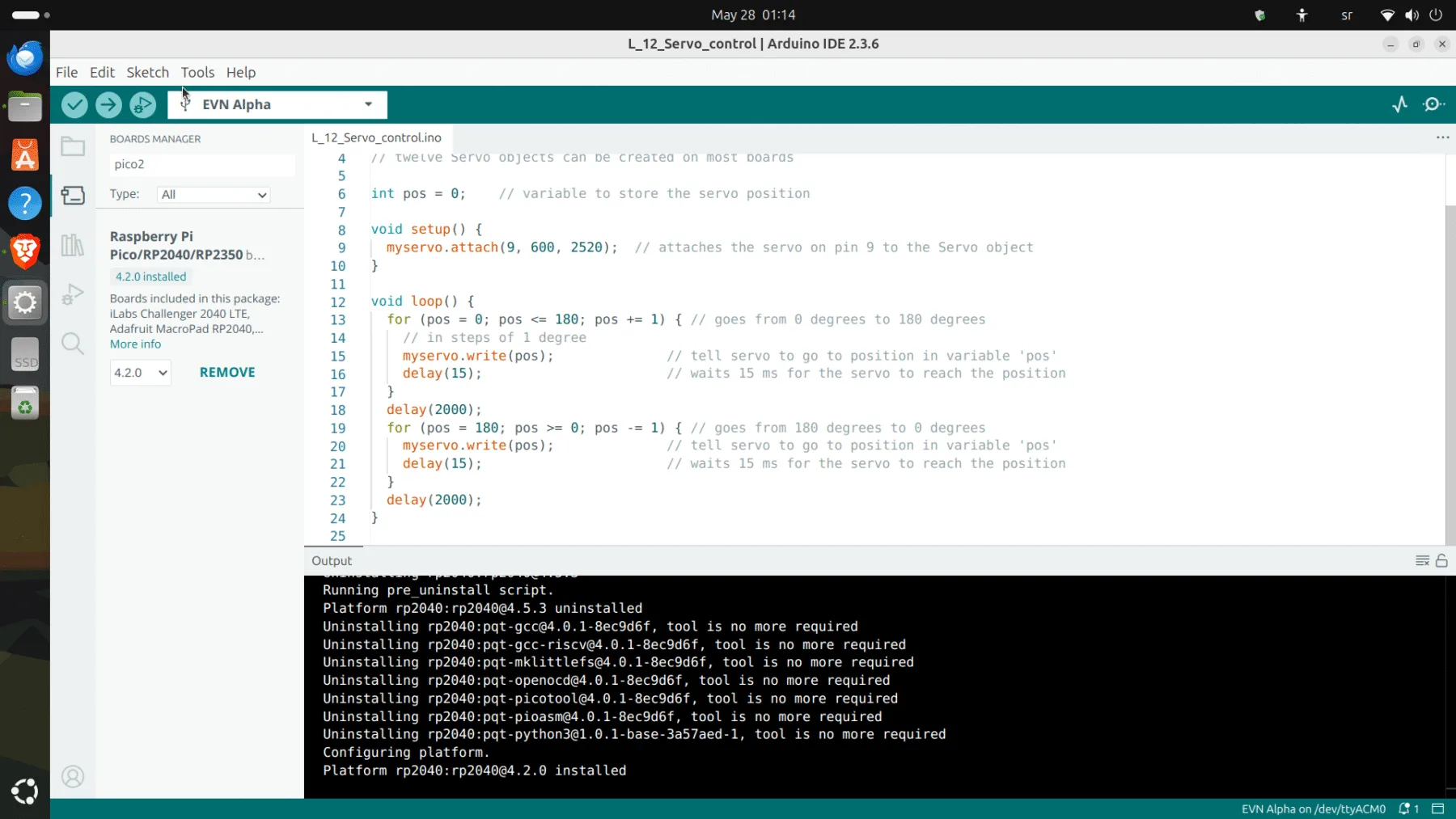Launch Ubuntu Software from the dock
The image size is (1456, 819).
[x=25, y=154]
